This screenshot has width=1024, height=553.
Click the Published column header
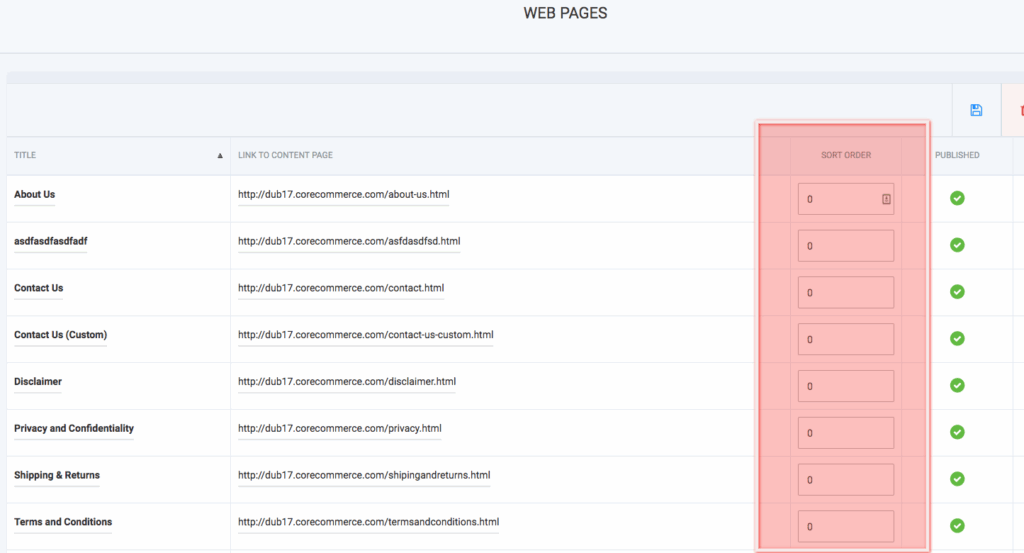[957, 155]
